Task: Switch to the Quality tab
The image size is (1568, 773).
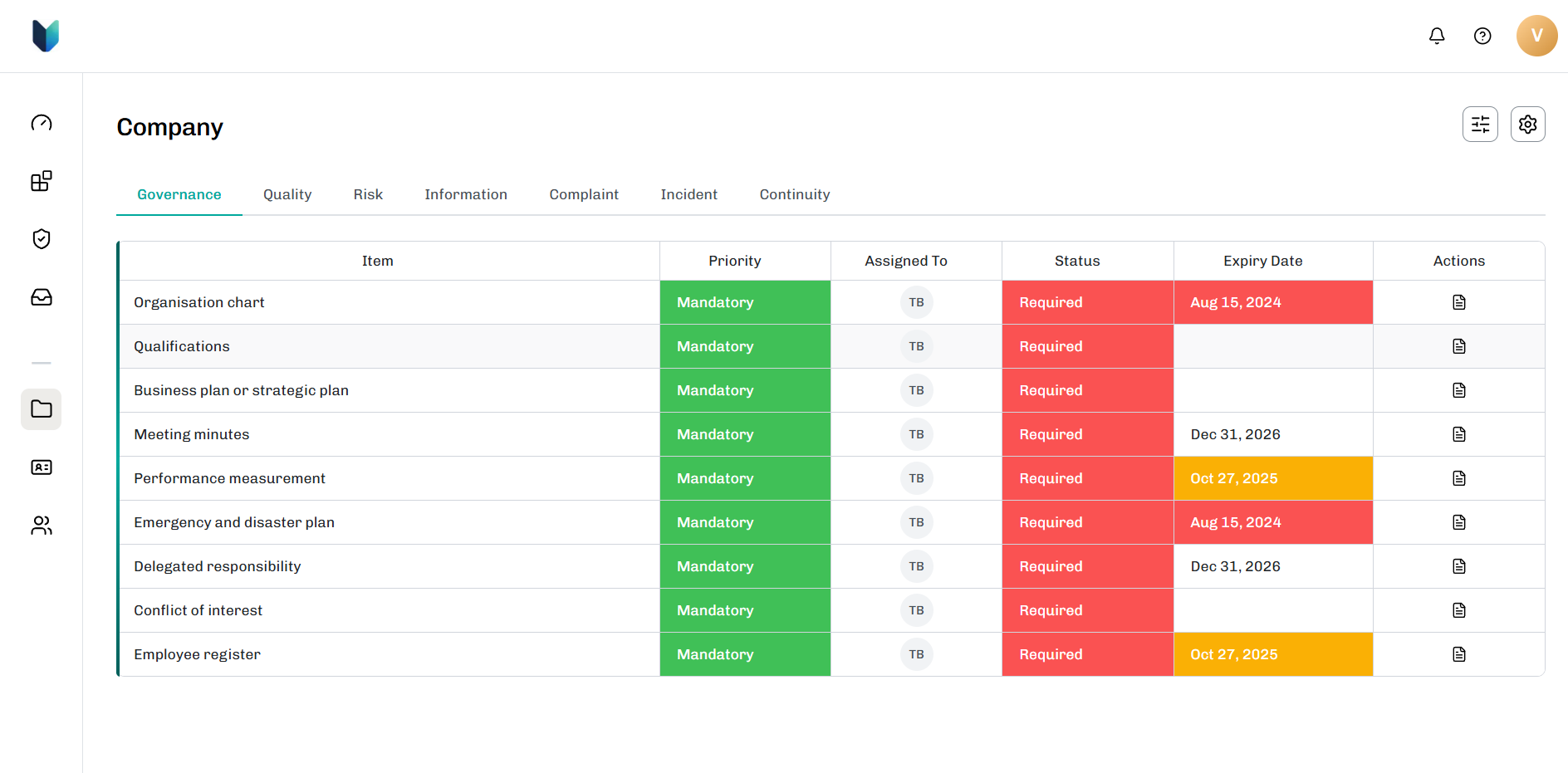Action: [287, 194]
